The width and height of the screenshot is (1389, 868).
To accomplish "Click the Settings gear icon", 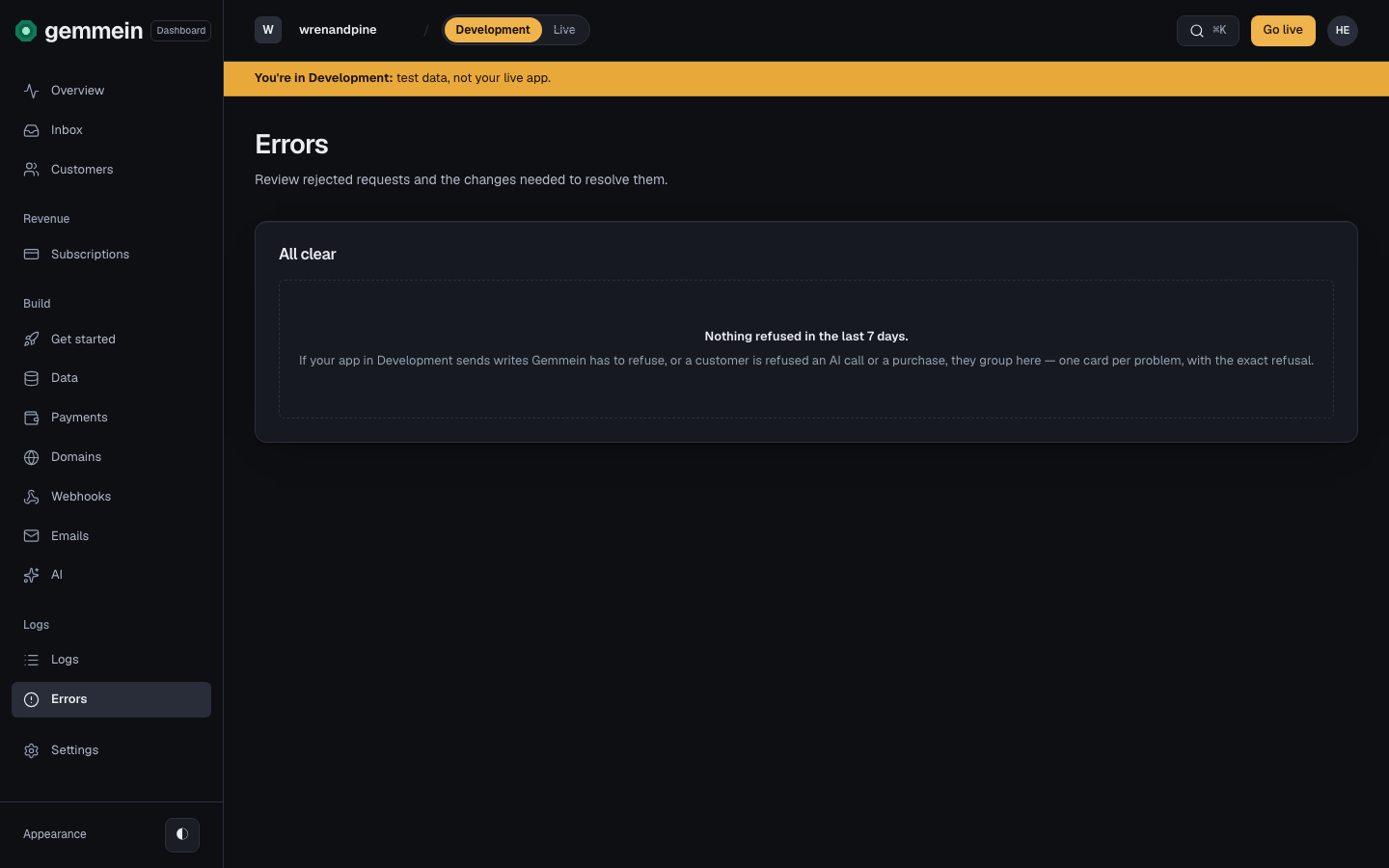I will (32, 750).
